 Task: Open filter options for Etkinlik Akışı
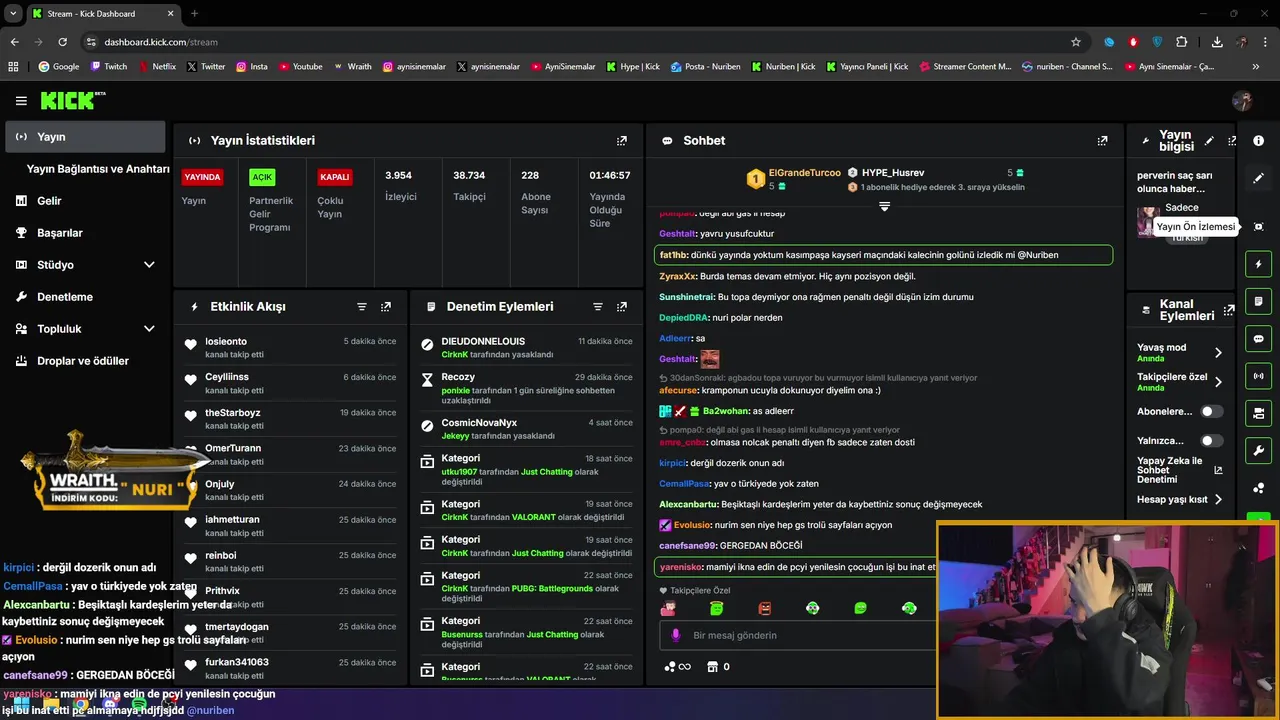coord(362,307)
